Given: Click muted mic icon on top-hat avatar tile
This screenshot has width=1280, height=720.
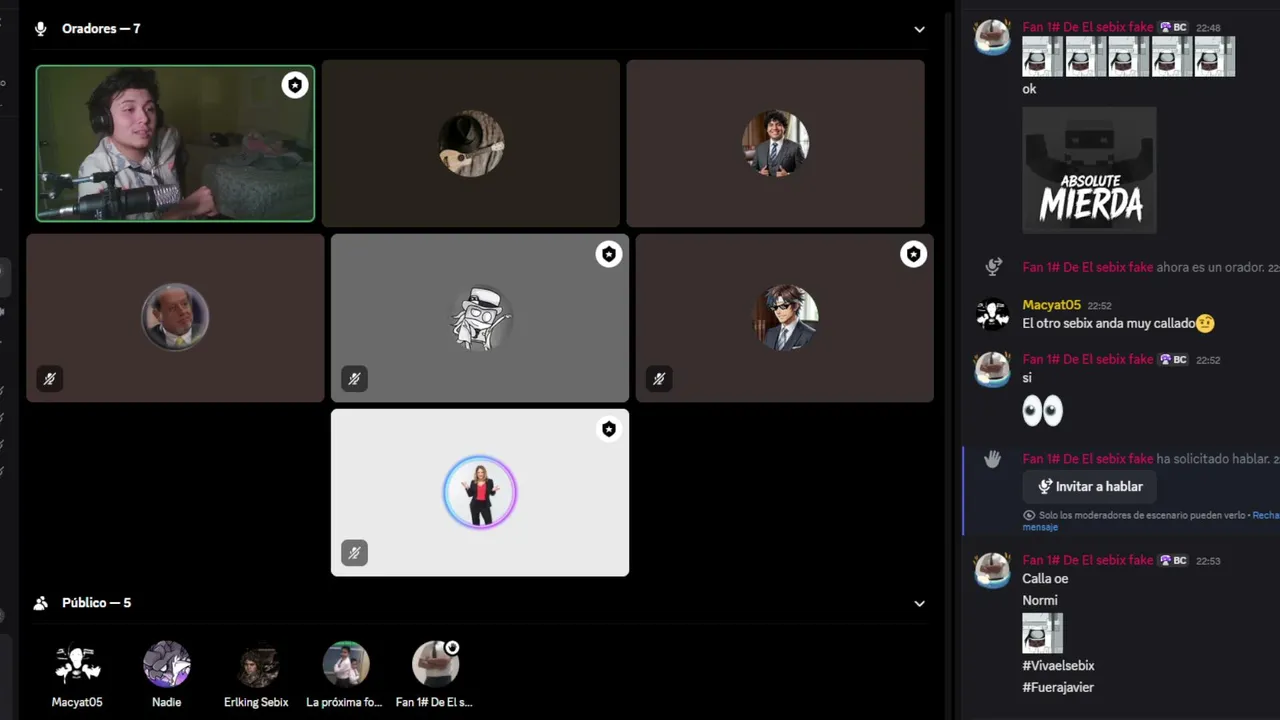Looking at the screenshot, I should 354,378.
